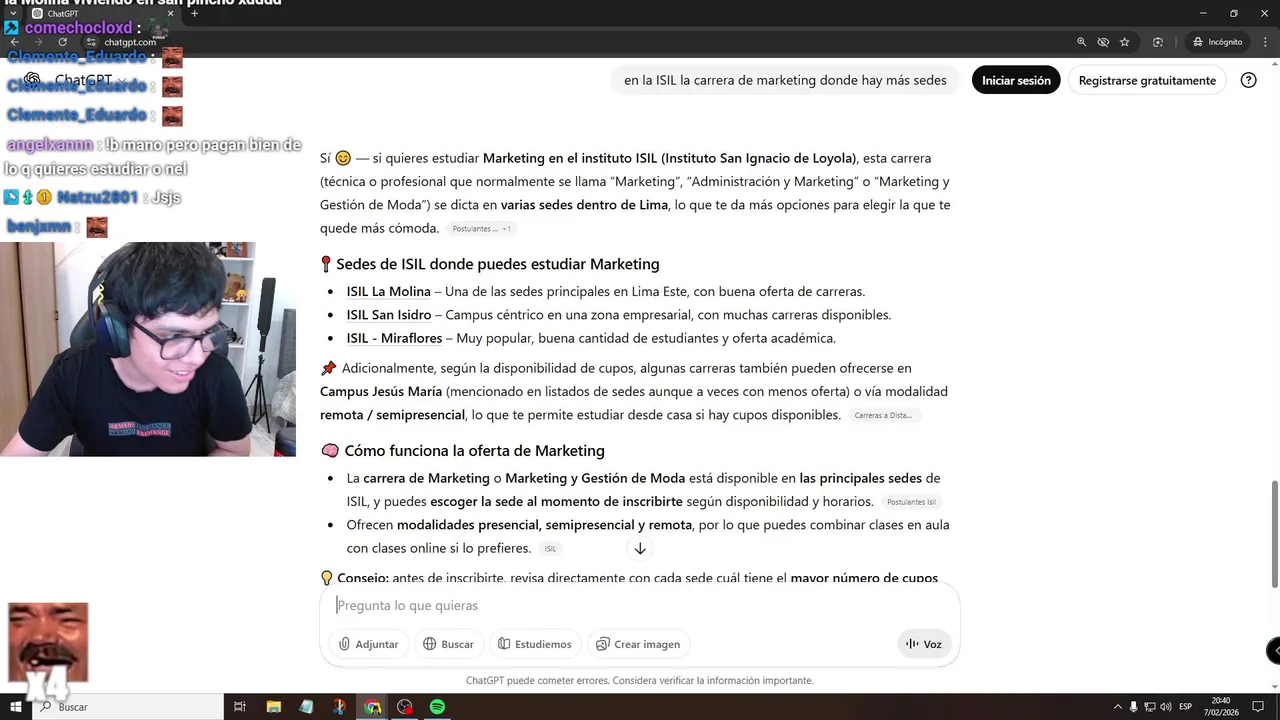1280x720 pixels.
Task: Click the Carreras a Dista... source chip
Action: [x=884, y=415]
